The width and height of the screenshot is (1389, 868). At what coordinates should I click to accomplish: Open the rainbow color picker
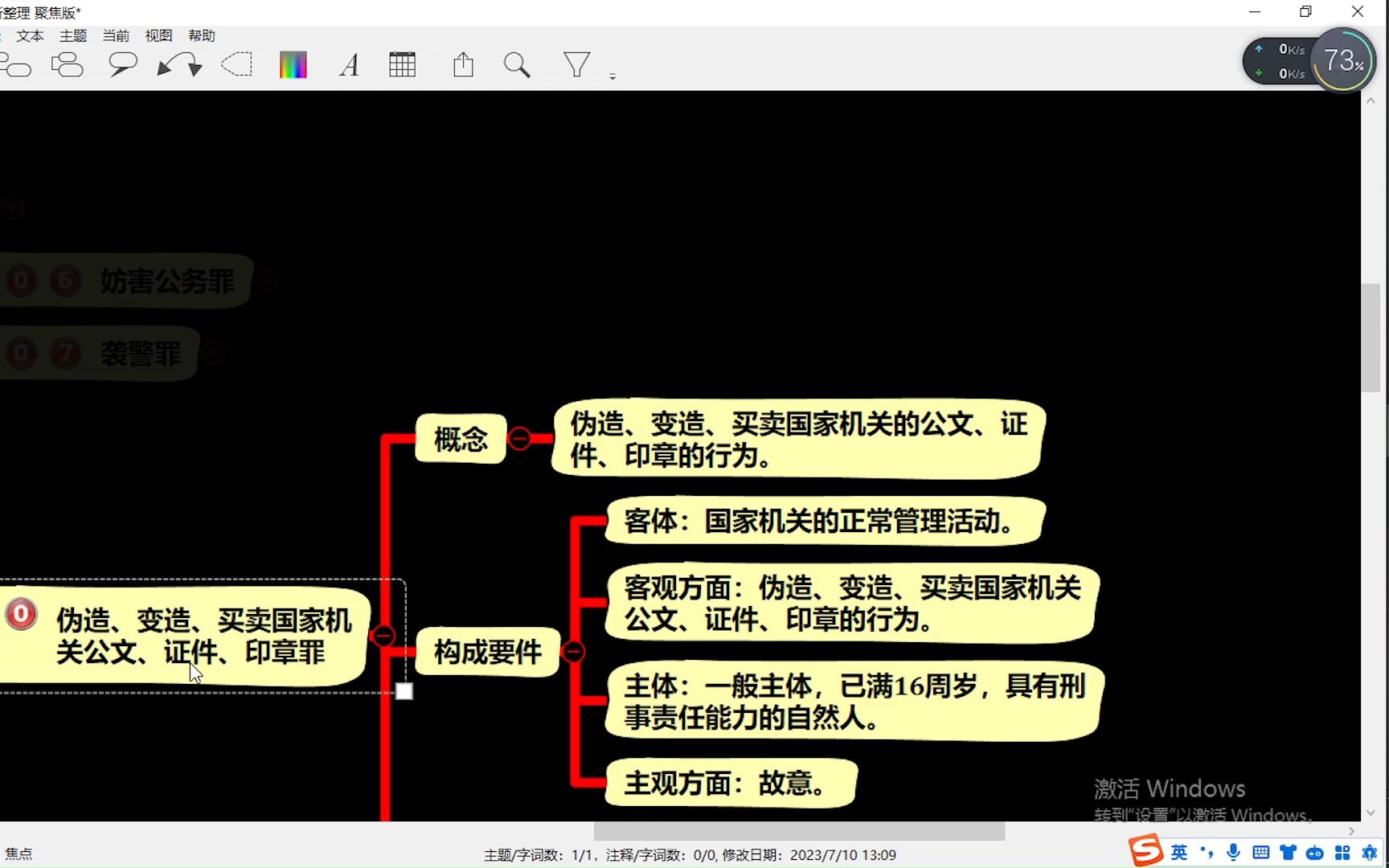pyautogui.click(x=293, y=65)
